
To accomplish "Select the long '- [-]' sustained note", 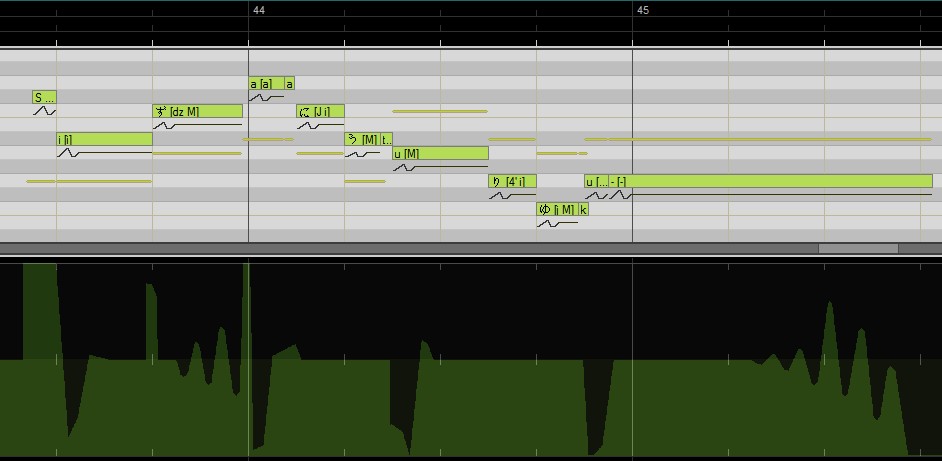I will (x=770, y=181).
